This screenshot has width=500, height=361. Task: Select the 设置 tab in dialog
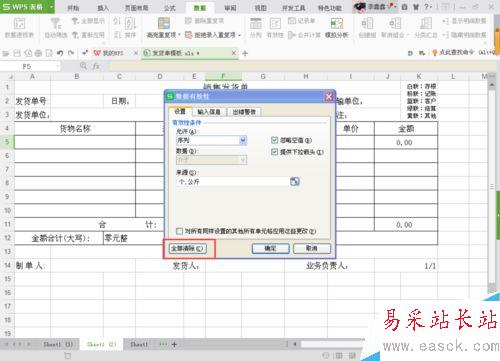tap(180, 112)
